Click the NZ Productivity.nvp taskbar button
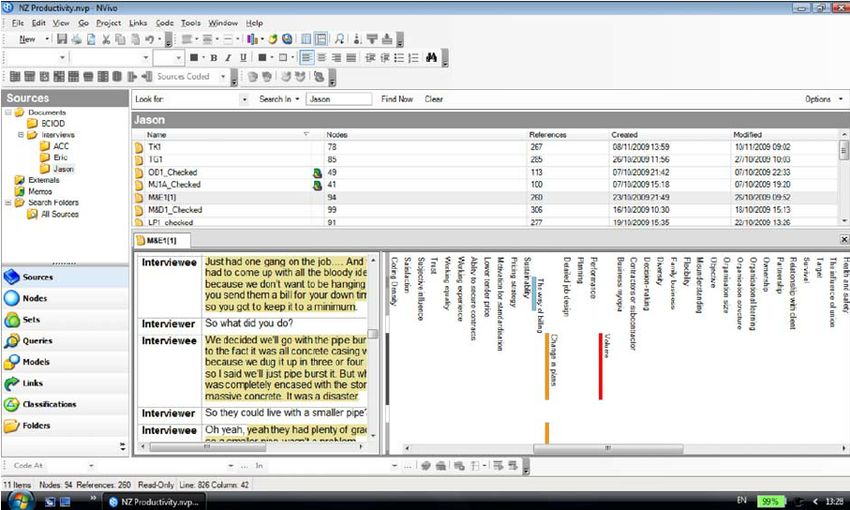850x510 pixels. point(154,502)
